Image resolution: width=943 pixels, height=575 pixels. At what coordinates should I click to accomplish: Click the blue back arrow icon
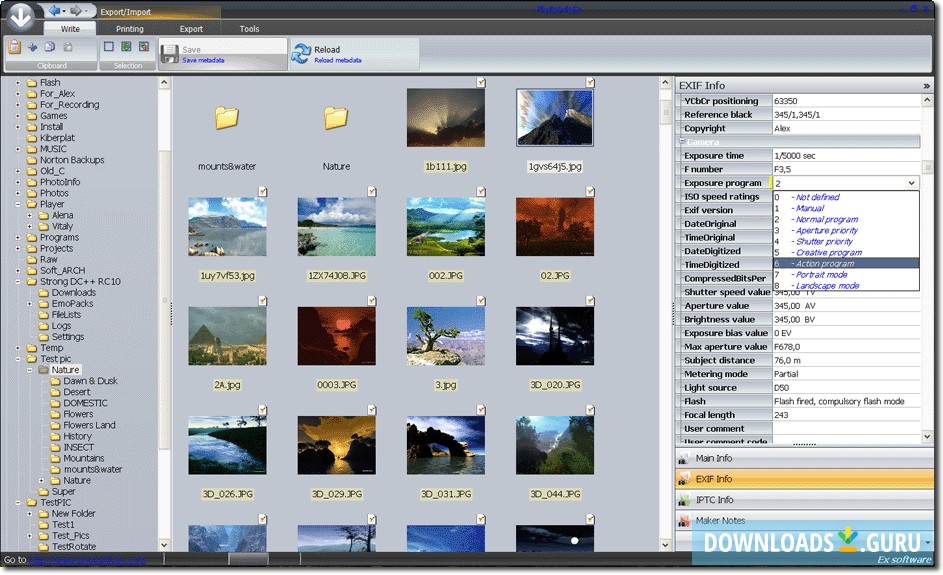tap(54, 12)
